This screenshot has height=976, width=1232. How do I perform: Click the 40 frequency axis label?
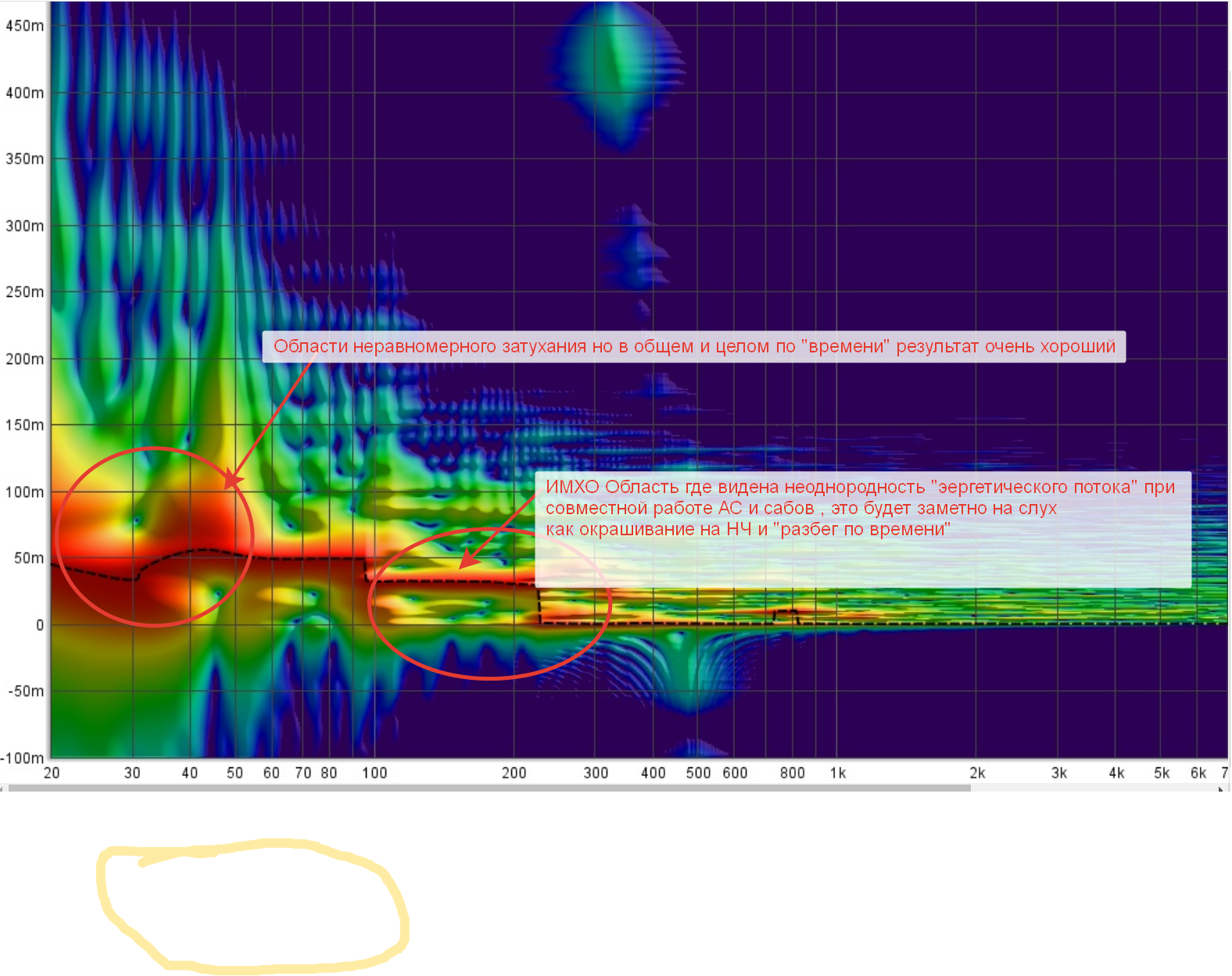click(189, 773)
